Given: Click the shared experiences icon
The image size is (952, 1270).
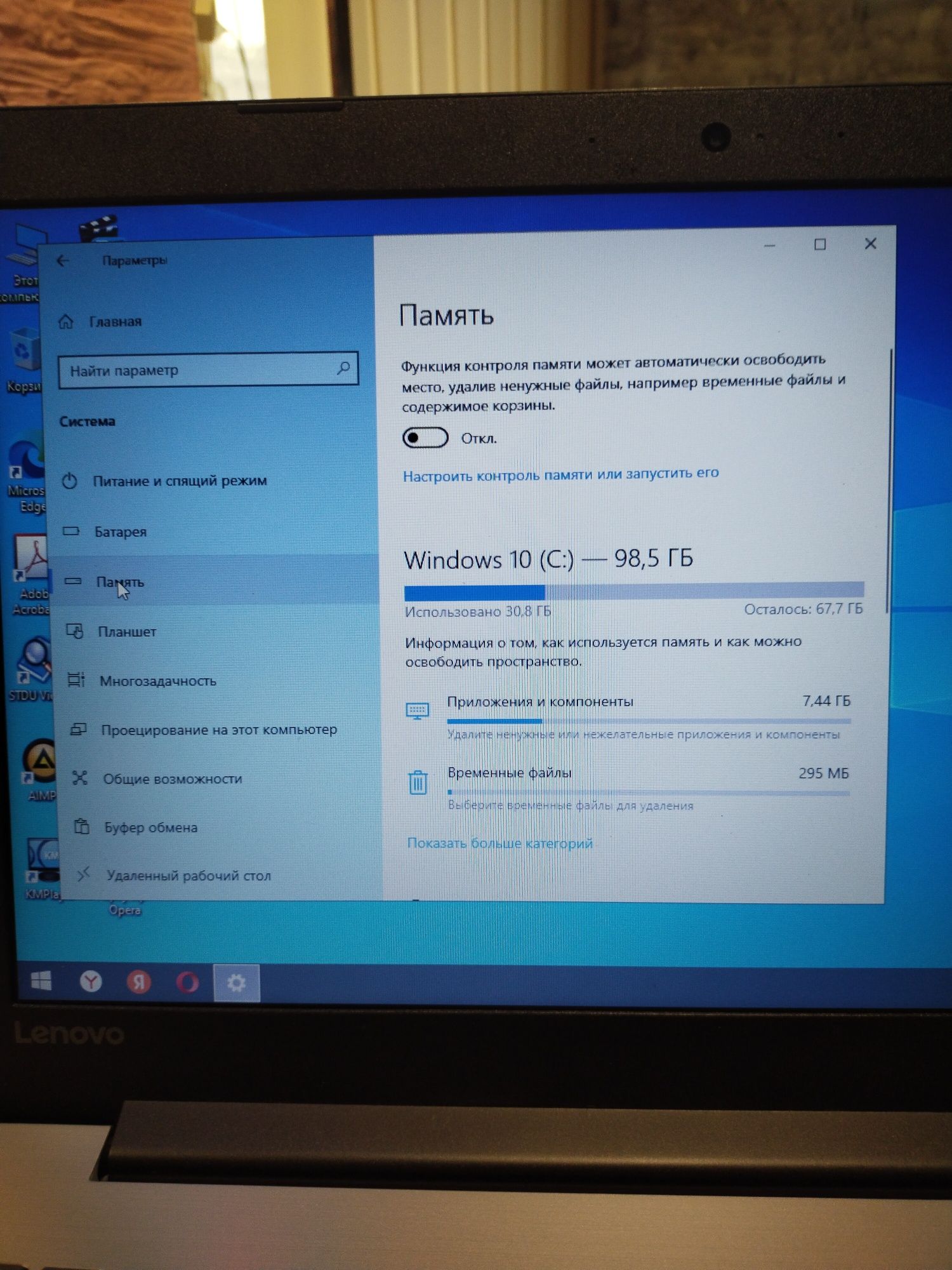Looking at the screenshot, I should click(79, 778).
